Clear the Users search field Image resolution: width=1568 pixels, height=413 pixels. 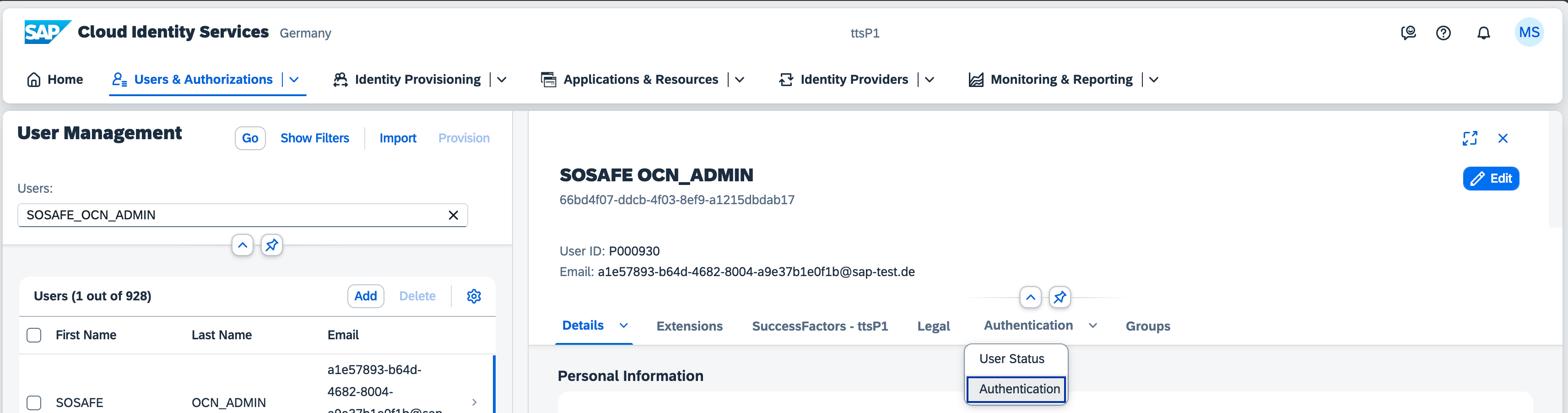coord(453,215)
